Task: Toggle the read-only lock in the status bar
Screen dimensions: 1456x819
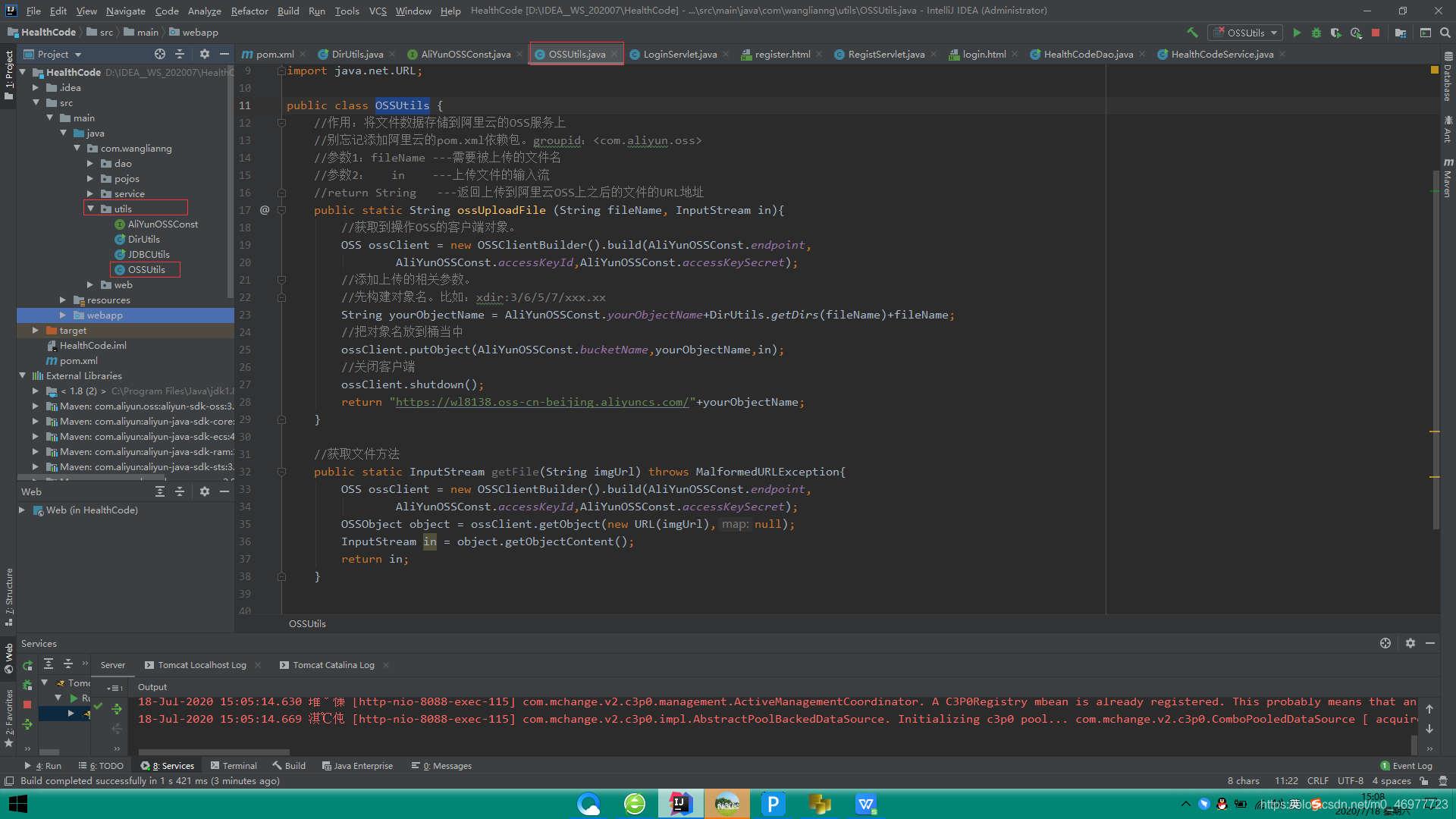Action: pyautogui.click(x=1424, y=781)
